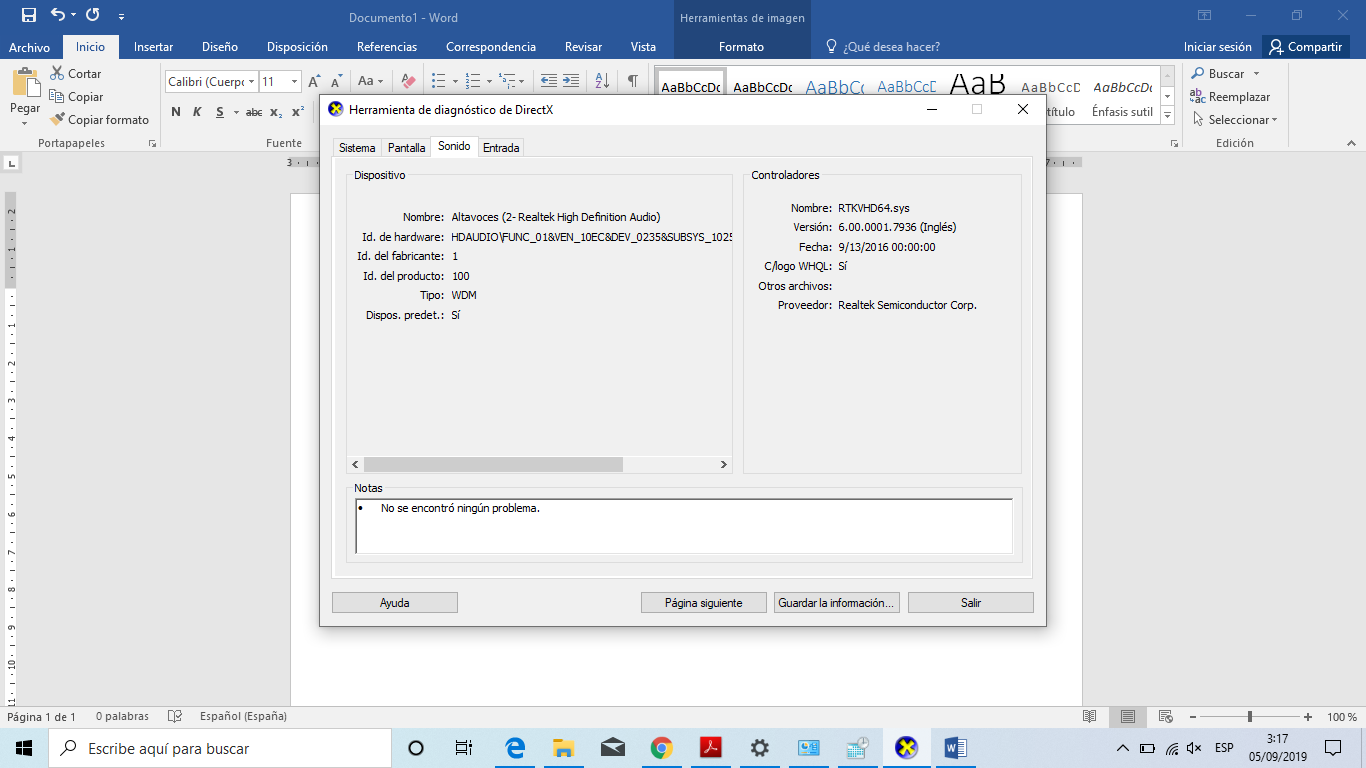Click the right arrow of Dispositivo scrollbar
The image size is (1366, 768).
click(724, 465)
